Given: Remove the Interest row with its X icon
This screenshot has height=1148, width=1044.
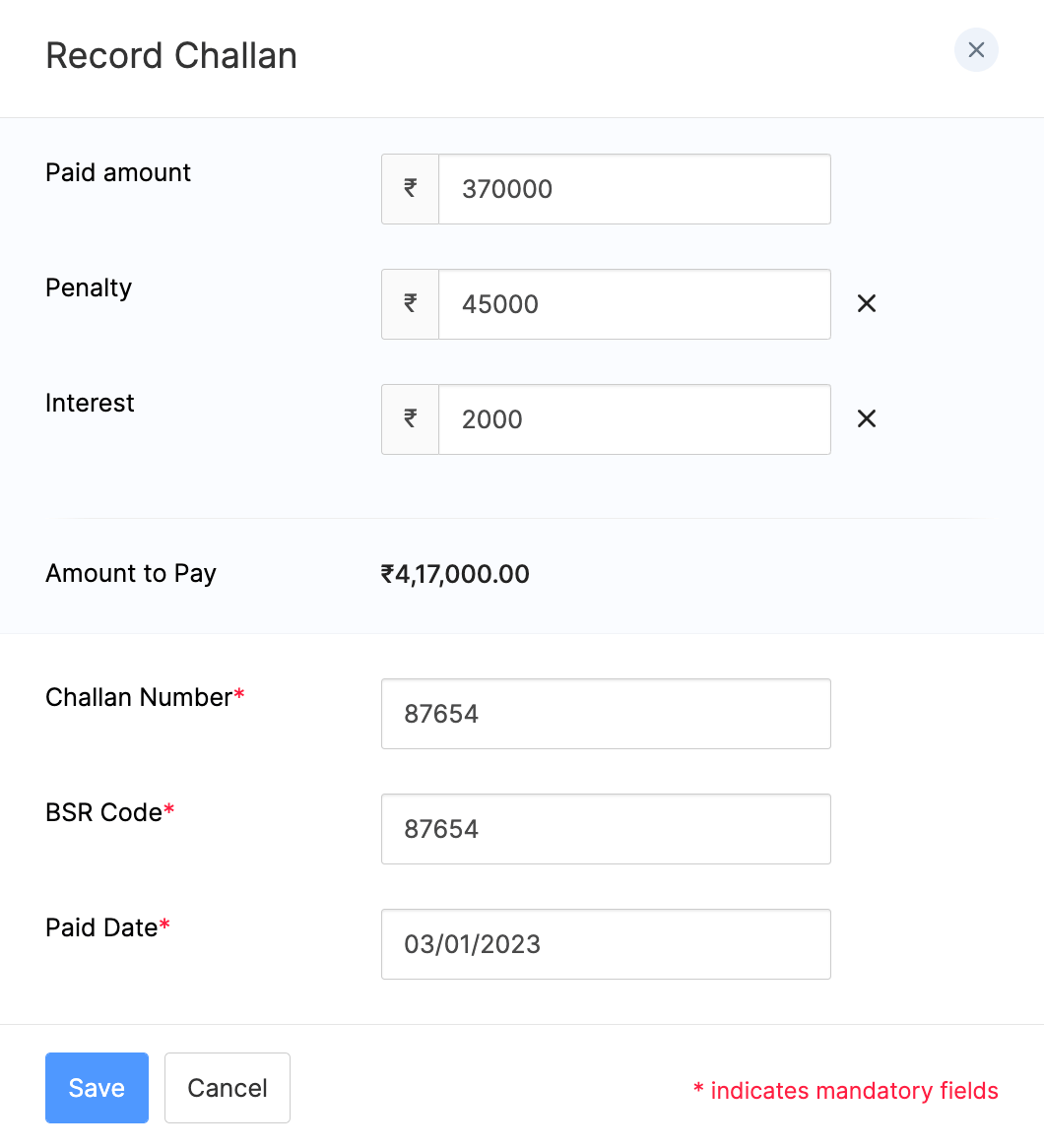Looking at the screenshot, I should click(x=867, y=419).
